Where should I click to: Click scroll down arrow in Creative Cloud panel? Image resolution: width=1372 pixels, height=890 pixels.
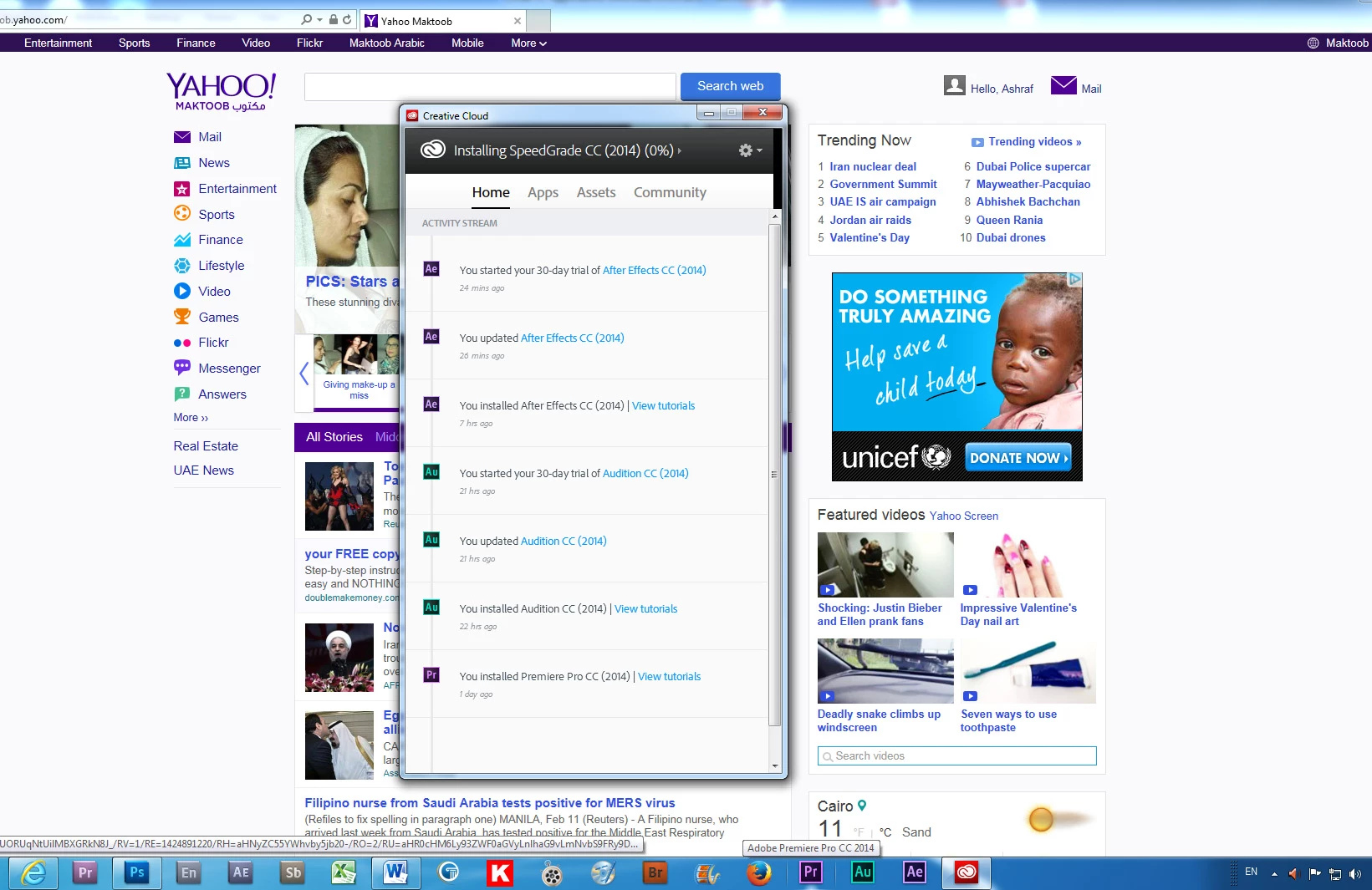pos(775,765)
